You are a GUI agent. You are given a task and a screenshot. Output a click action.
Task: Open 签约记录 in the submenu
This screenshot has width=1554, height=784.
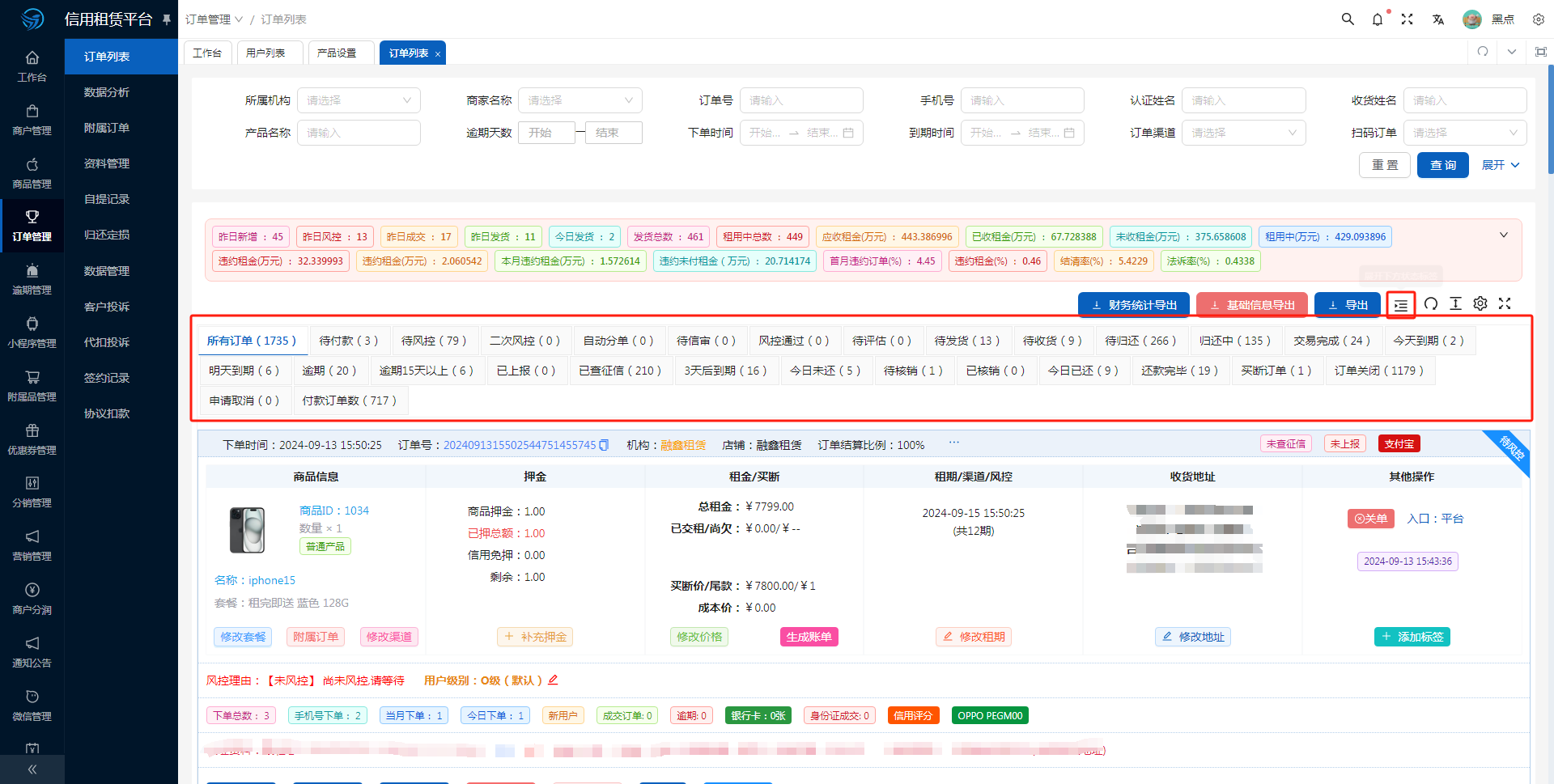[x=107, y=378]
